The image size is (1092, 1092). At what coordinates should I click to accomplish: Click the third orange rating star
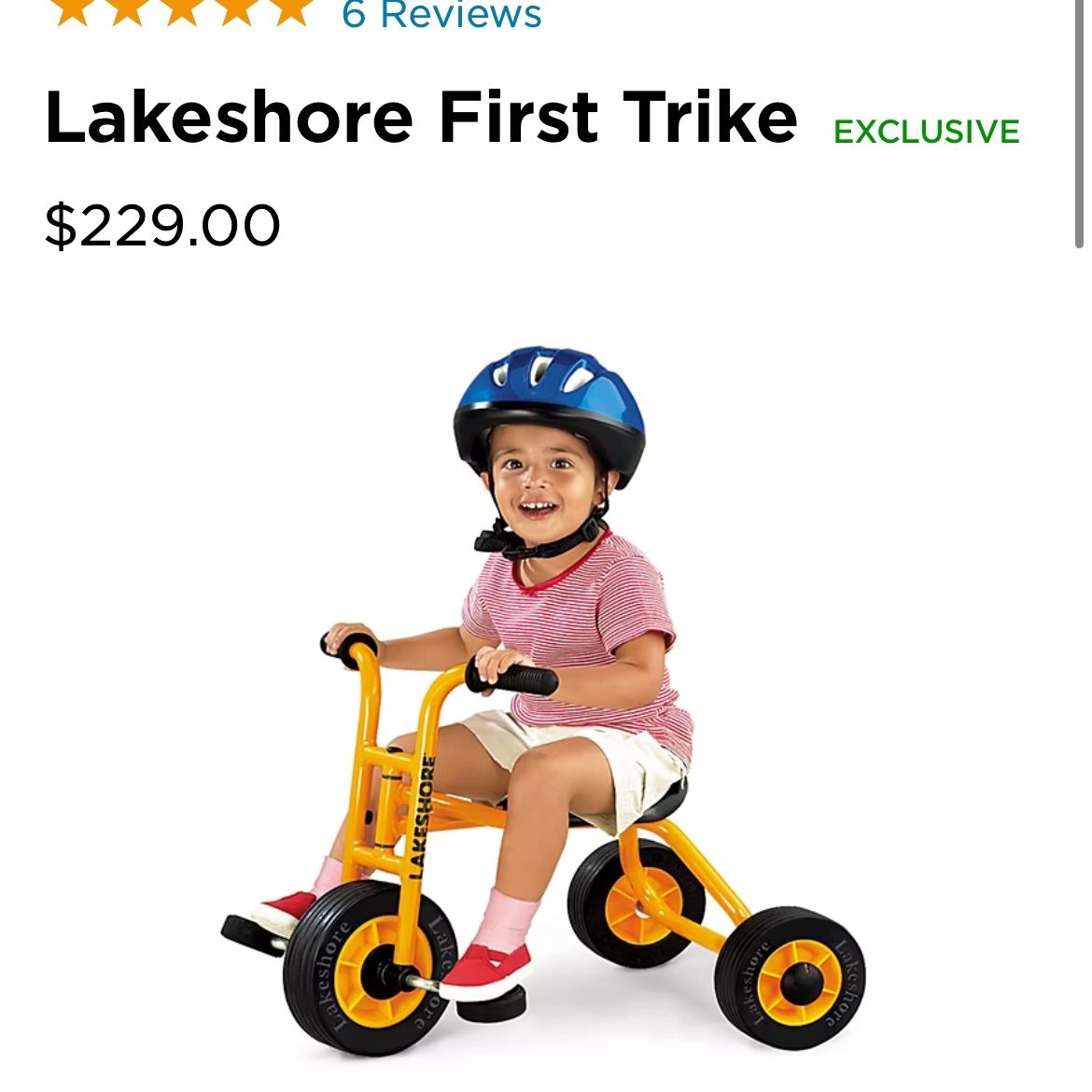[182, 9]
